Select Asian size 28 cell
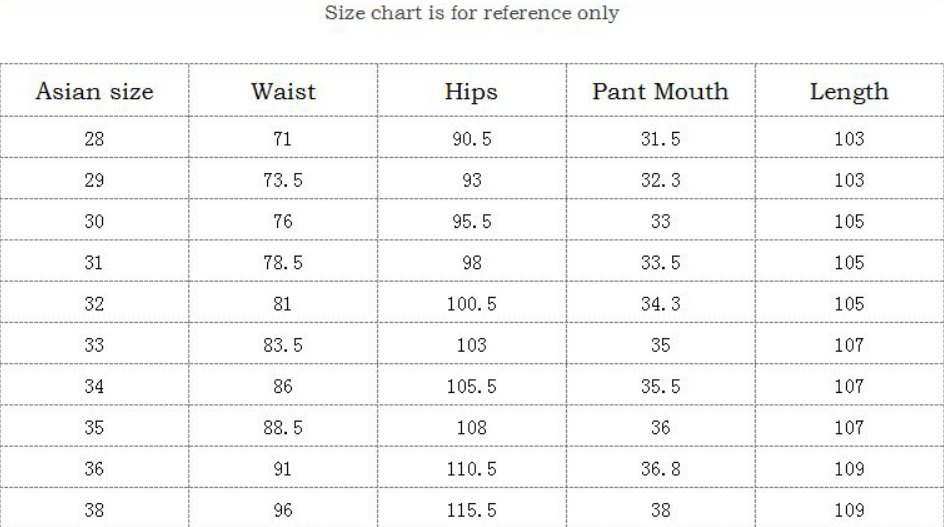Image resolution: width=944 pixels, height=527 pixels. pos(95,139)
